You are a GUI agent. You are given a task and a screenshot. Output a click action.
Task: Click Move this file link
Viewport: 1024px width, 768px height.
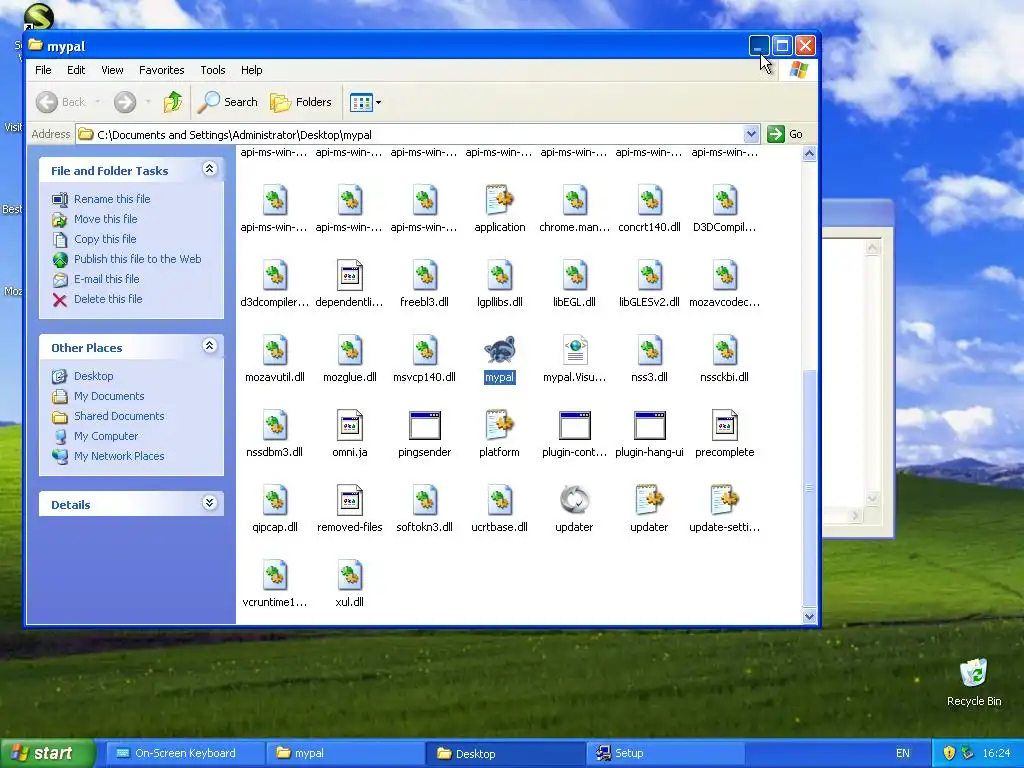tap(105, 219)
